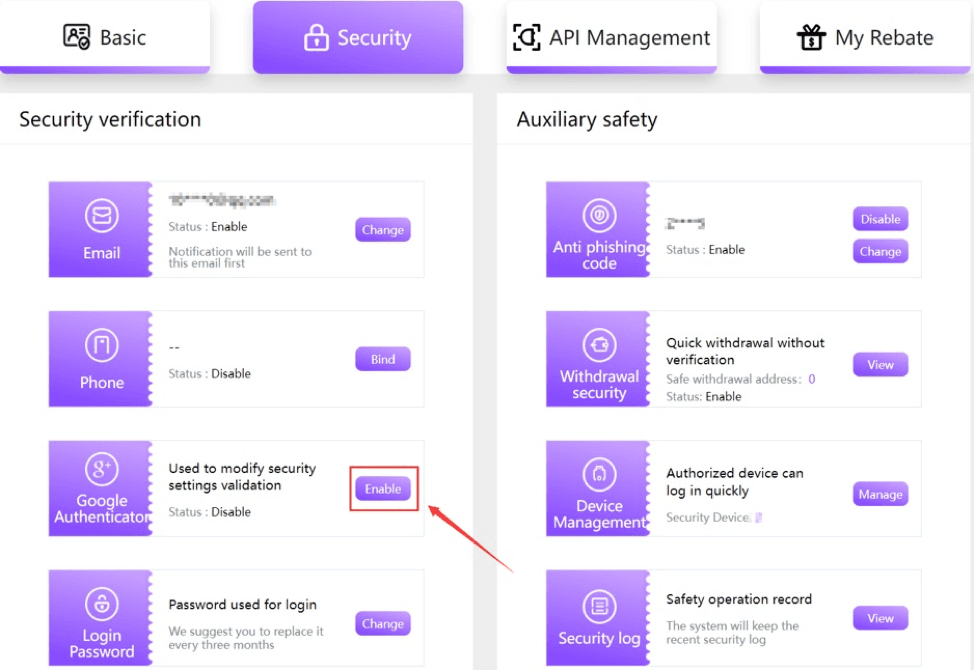The image size is (974, 670).
Task: Click the Phone icon tile
Action: pos(101,347)
